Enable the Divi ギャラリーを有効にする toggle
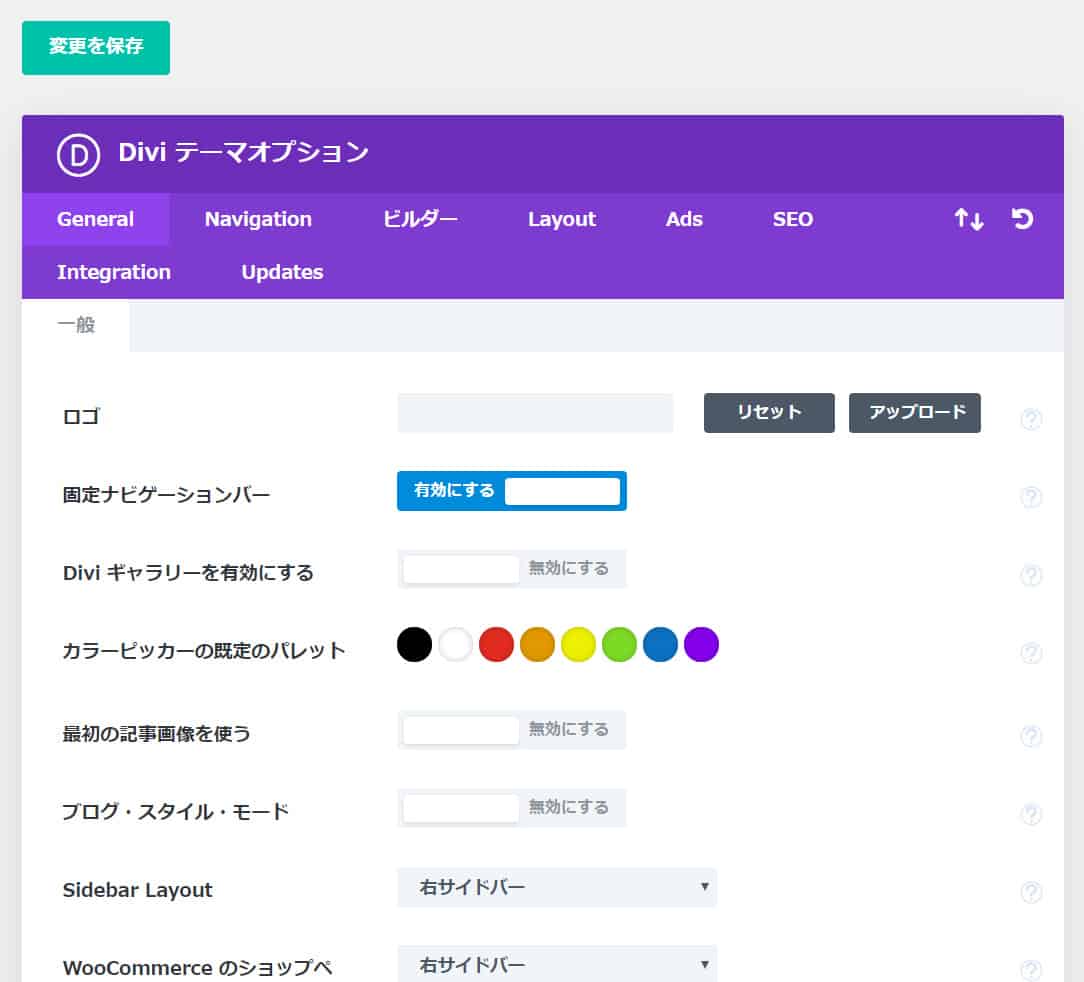 (512, 569)
